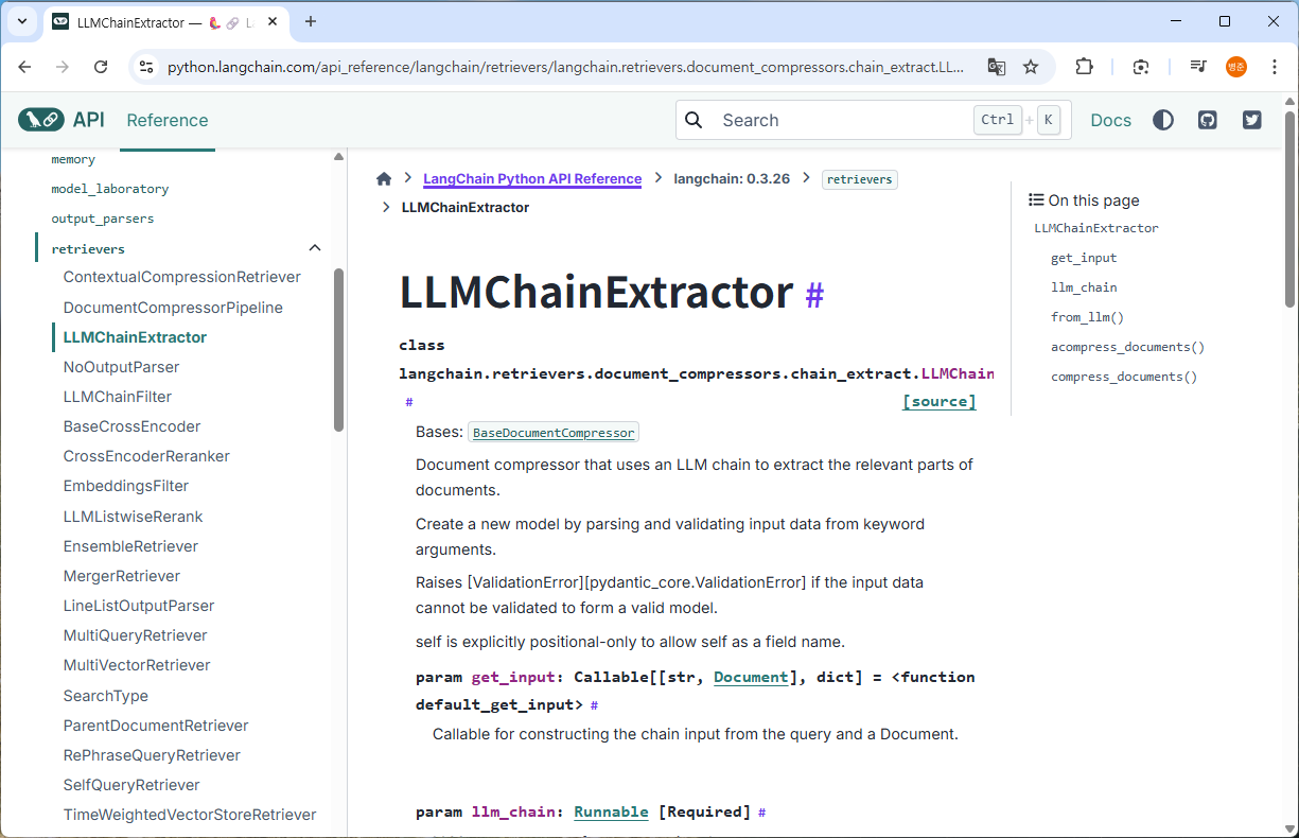Click the # permalink after default_get_input
1299x838 pixels.
594,705
